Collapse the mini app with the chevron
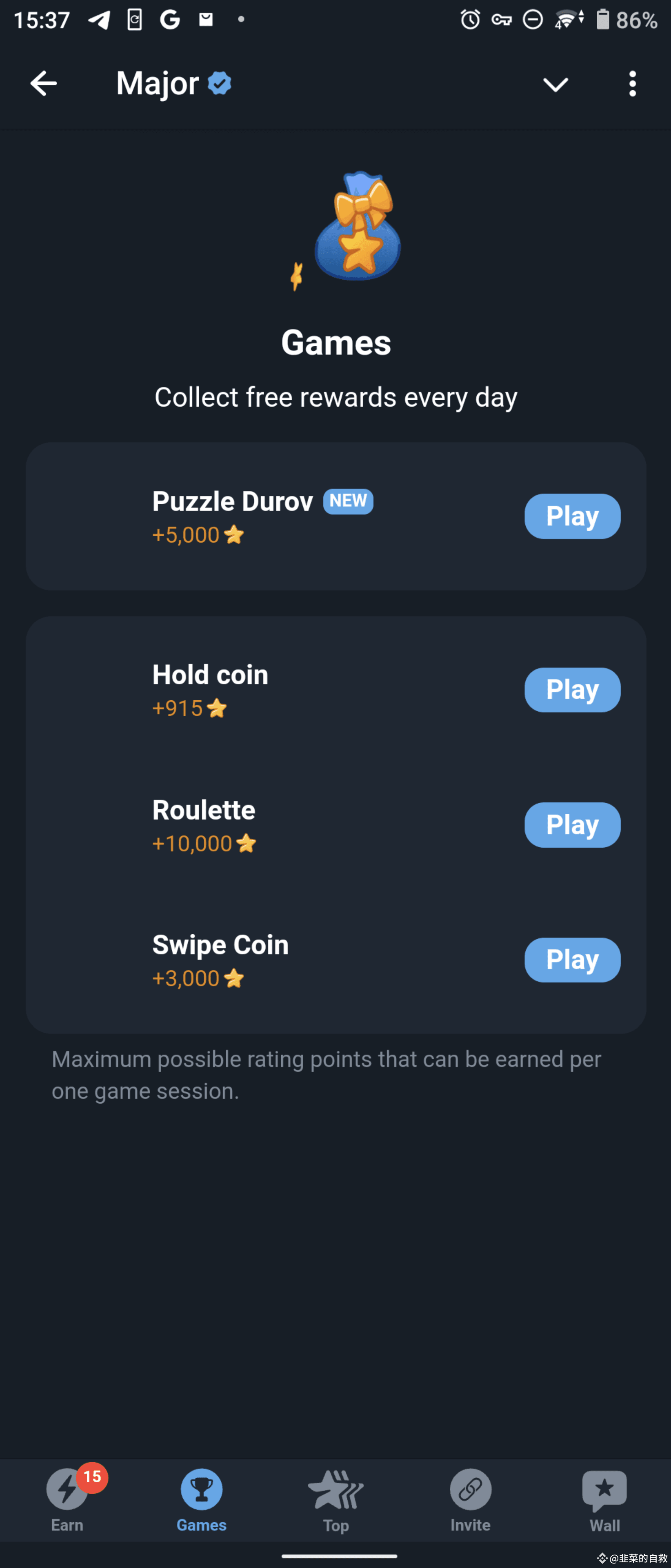The width and height of the screenshot is (671, 1568). pos(555,84)
